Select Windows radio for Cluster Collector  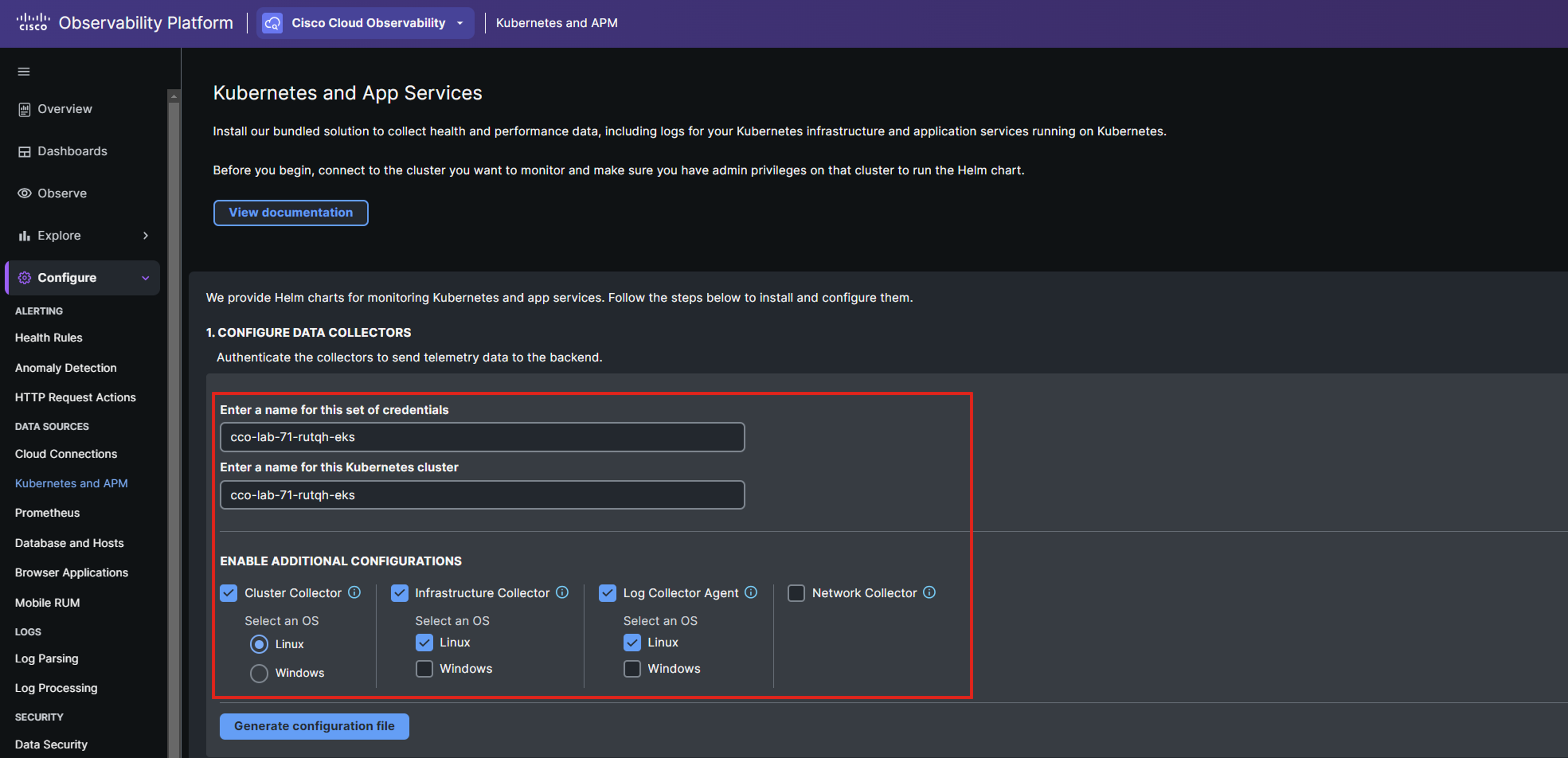259,673
